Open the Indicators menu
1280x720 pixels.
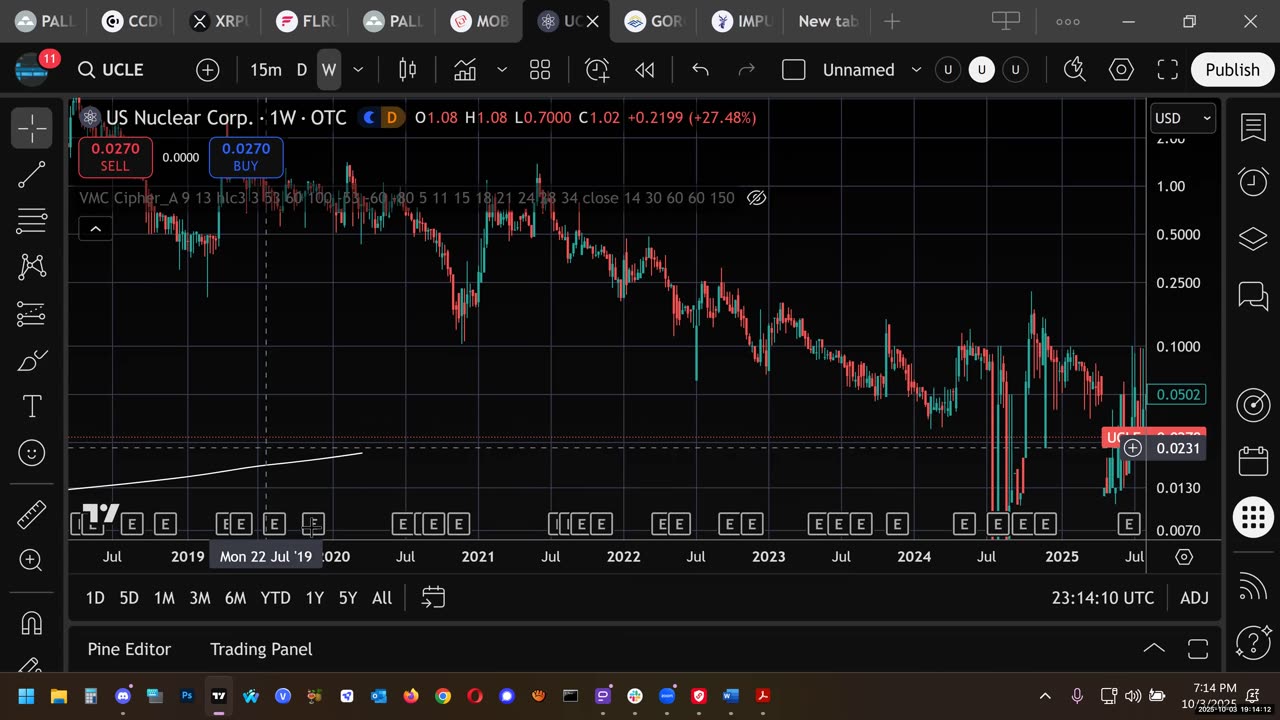[465, 69]
